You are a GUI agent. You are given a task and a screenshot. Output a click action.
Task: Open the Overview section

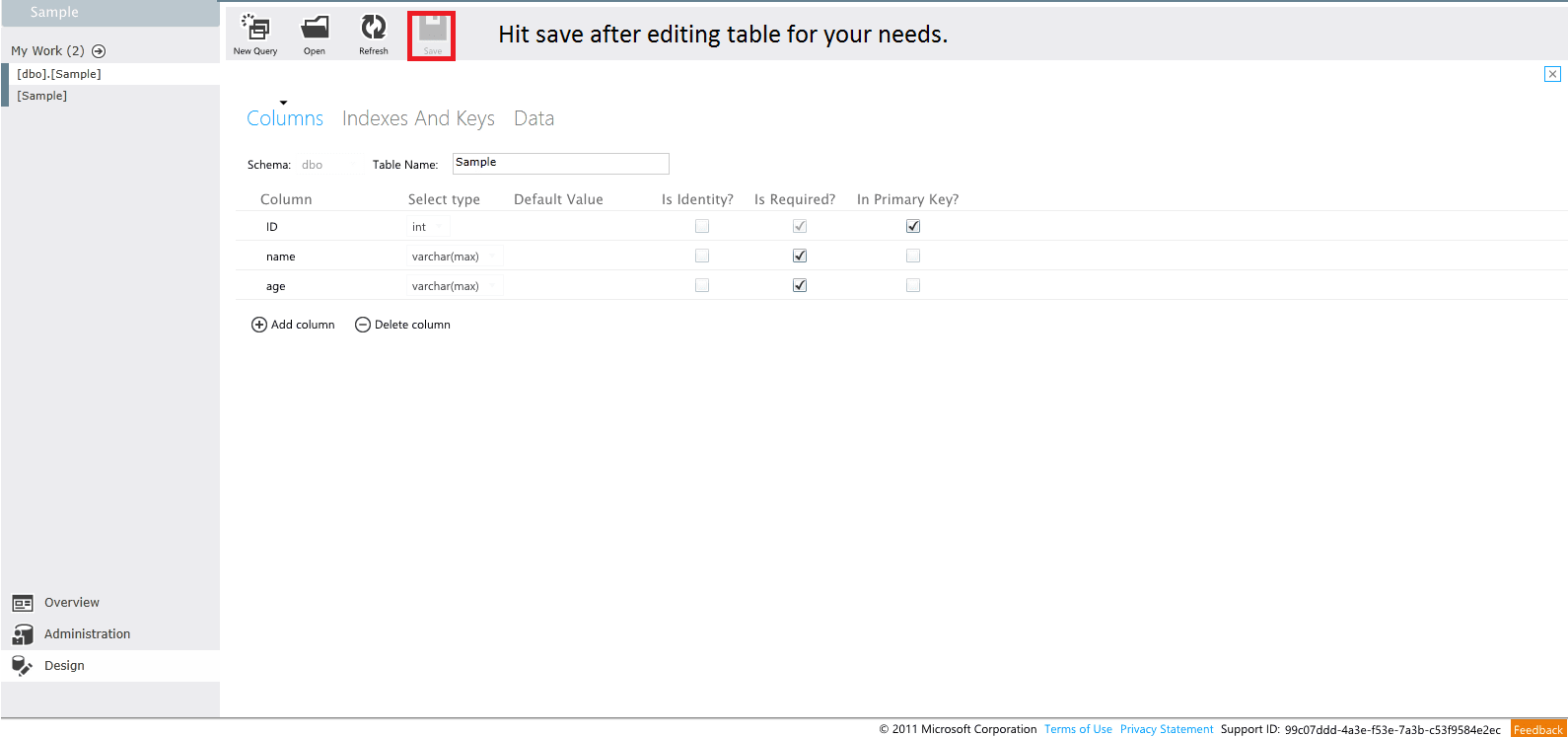tap(71, 603)
